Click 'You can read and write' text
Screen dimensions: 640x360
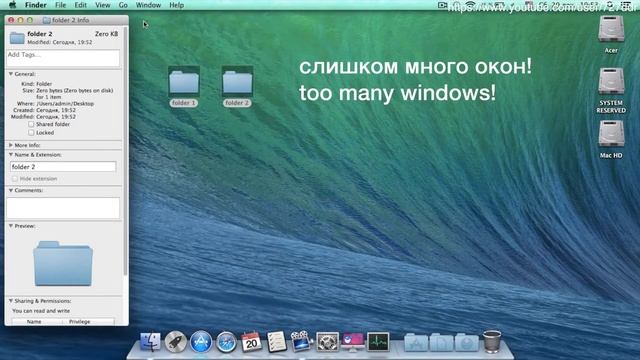point(41,311)
